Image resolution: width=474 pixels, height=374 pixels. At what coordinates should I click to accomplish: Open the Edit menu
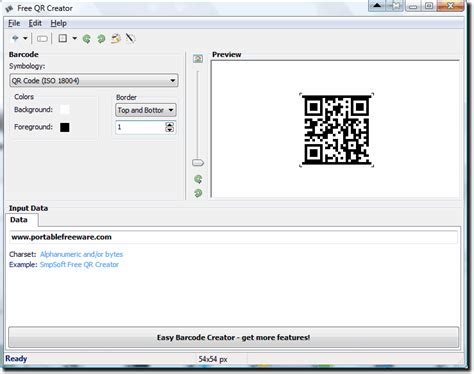coord(35,23)
